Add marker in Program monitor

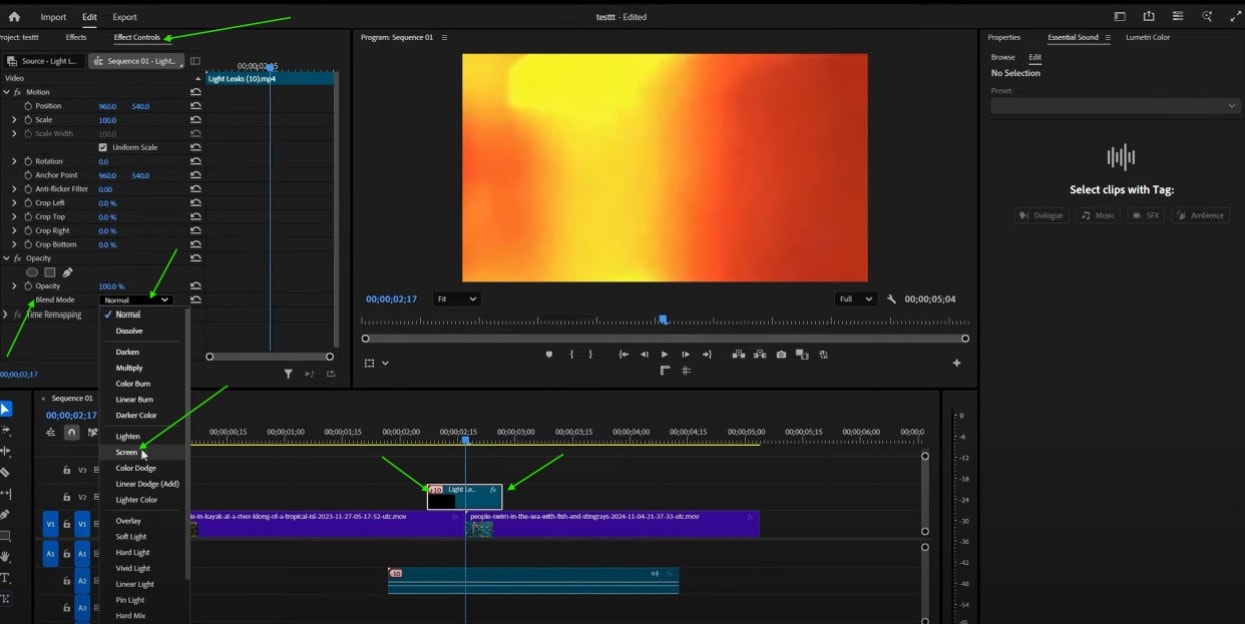coord(549,354)
